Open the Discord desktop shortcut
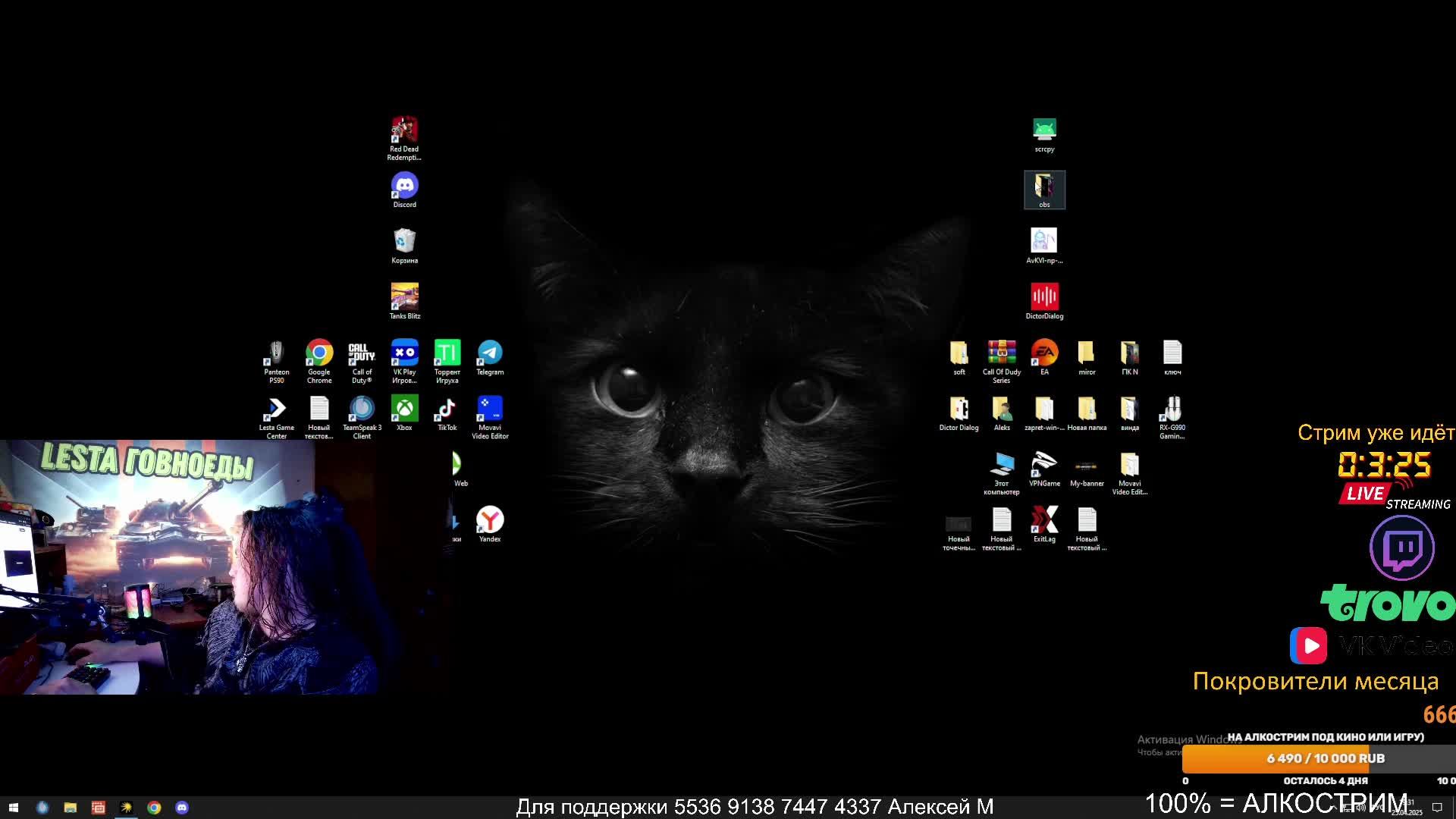Screen dimensions: 1456x819 404,187
